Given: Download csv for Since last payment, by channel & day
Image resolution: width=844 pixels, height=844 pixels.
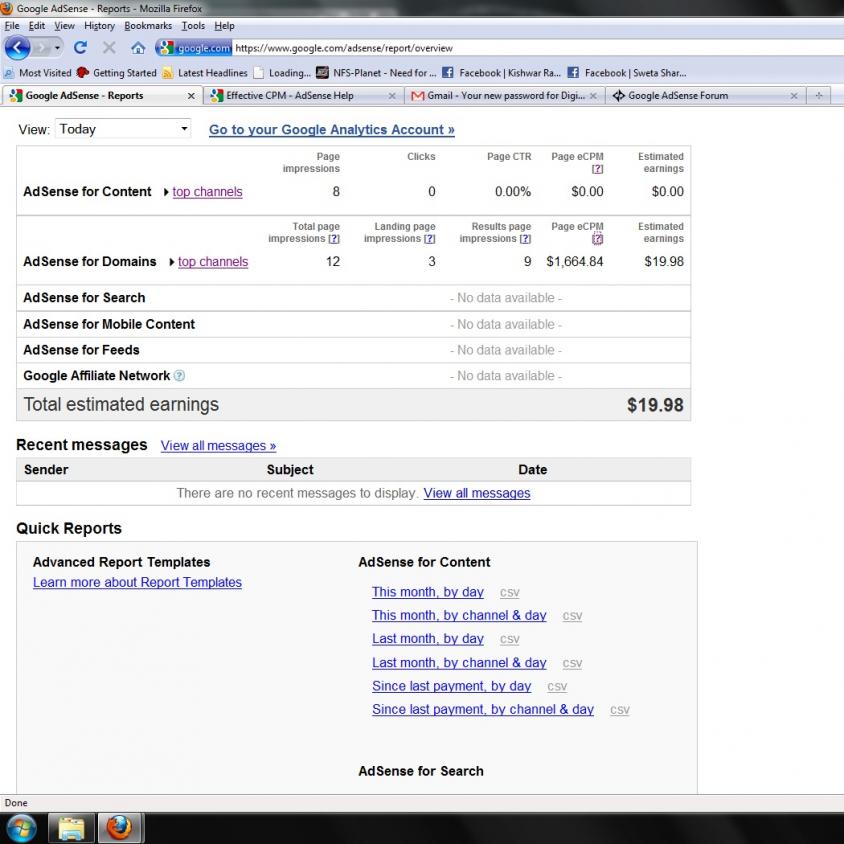Looking at the screenshot, I should coord(619,710).
